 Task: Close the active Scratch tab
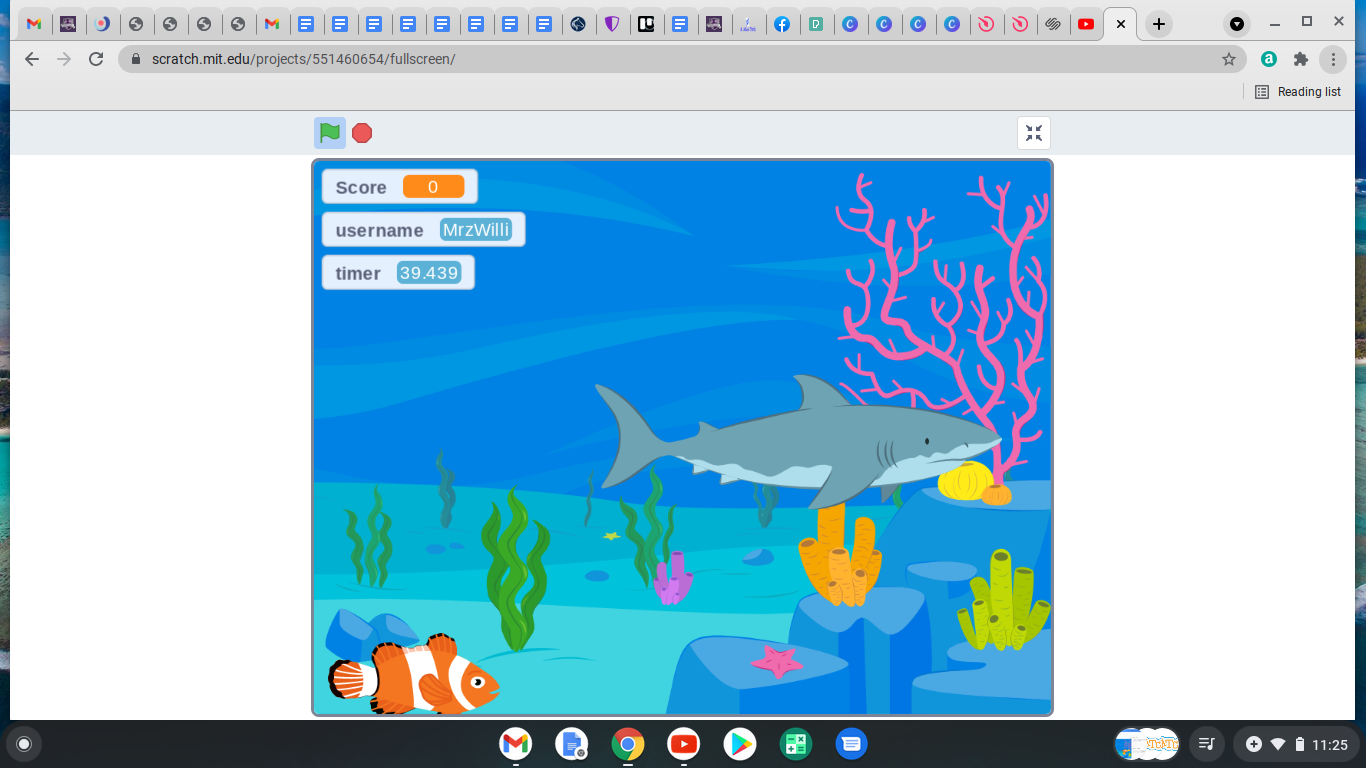pyautogui.click(x=1121, y=24)
